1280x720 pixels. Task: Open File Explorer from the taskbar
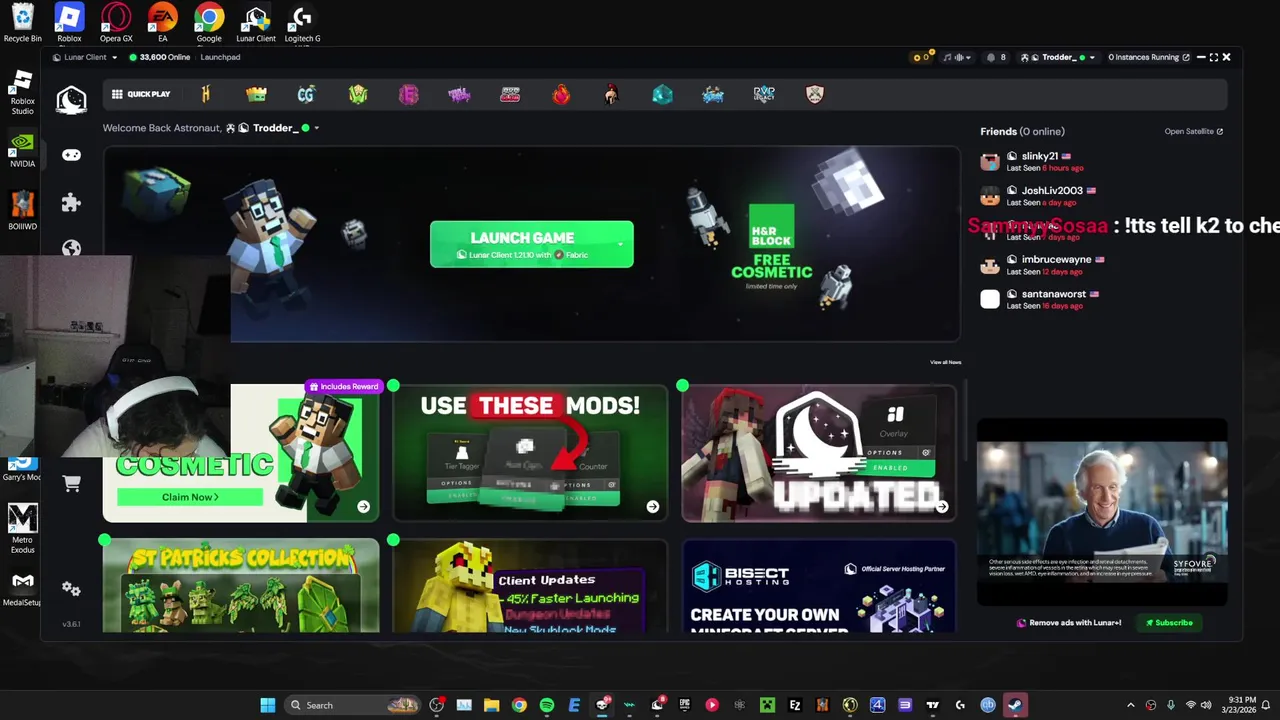click(491, 705)
